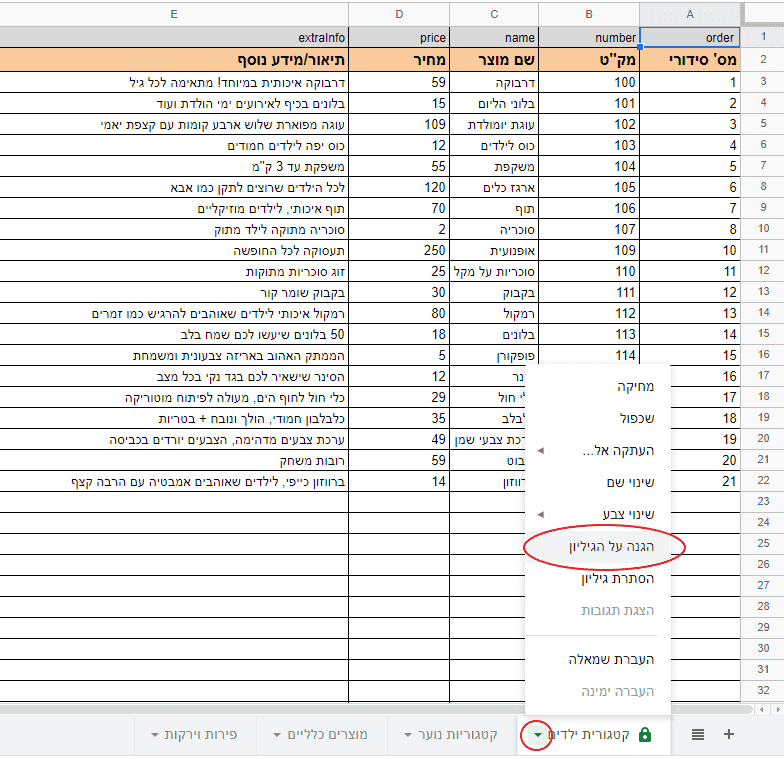784x759 pixels.
Task: Select row 1 header
Action: click(x=763, y=36)
